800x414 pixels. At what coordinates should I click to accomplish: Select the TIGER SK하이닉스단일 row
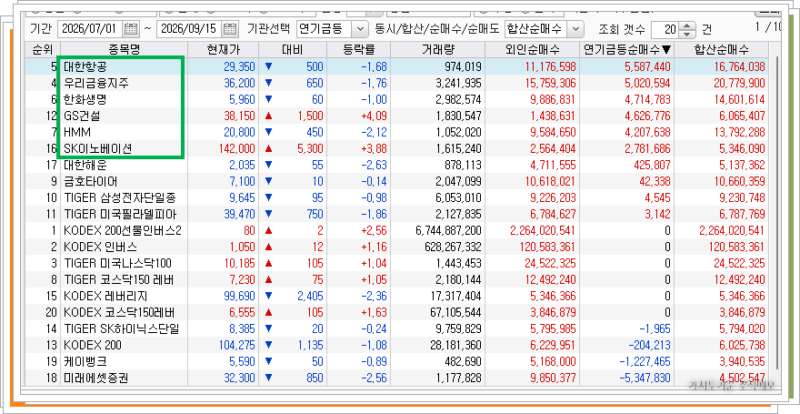(x=397, y=329)
